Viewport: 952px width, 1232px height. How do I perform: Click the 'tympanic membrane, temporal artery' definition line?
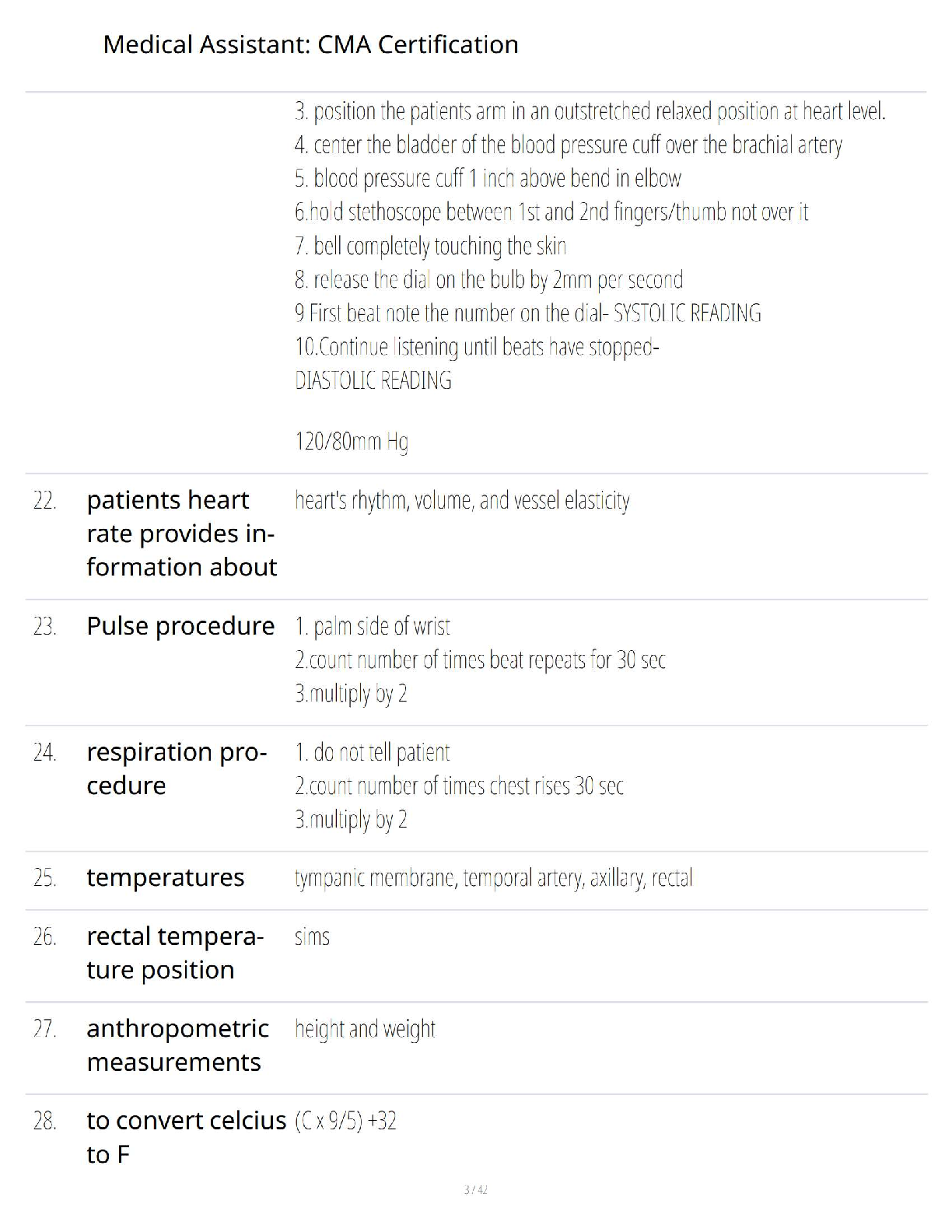[493, 878]
